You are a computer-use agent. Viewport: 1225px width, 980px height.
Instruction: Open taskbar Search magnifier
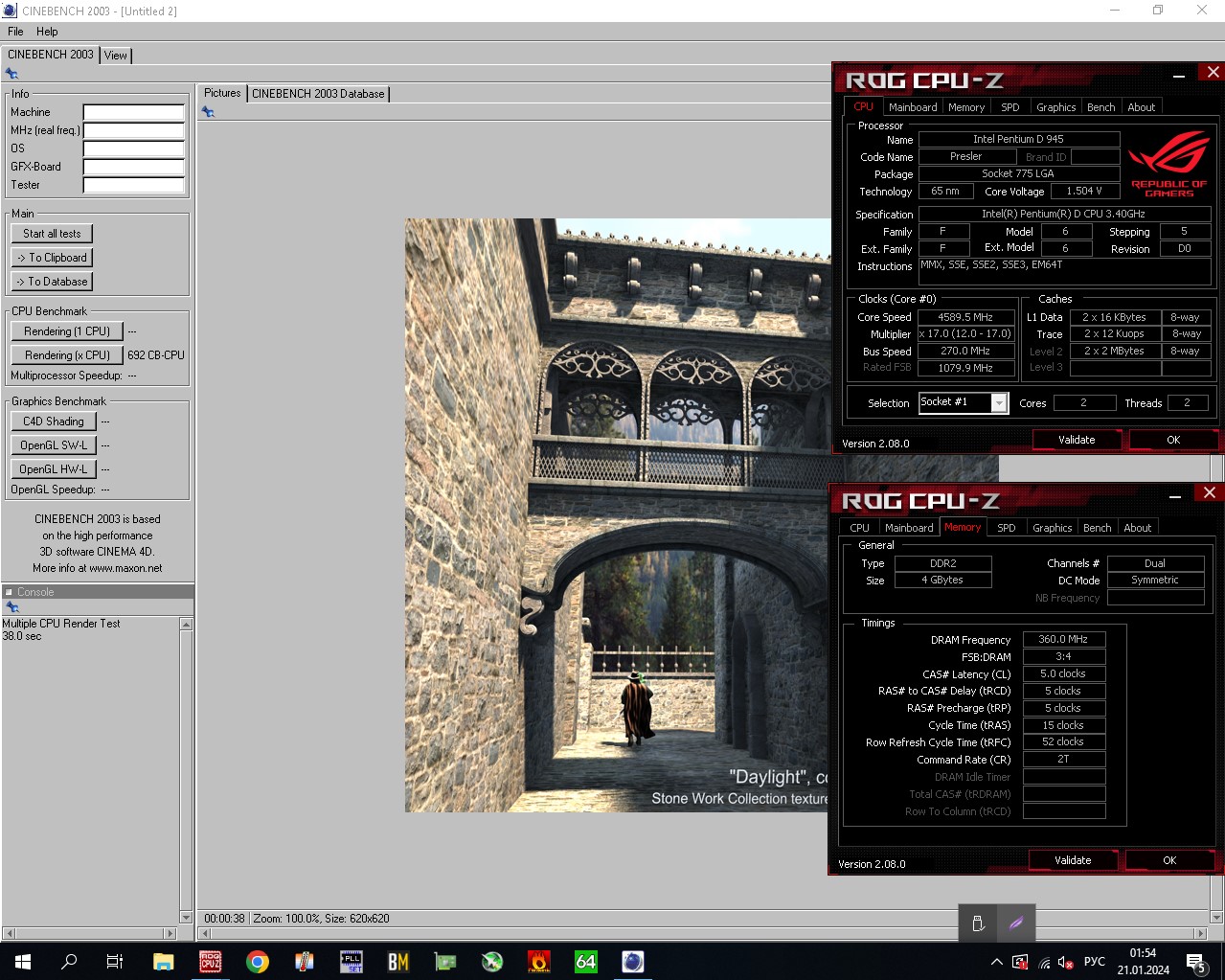tap(69, 961)
